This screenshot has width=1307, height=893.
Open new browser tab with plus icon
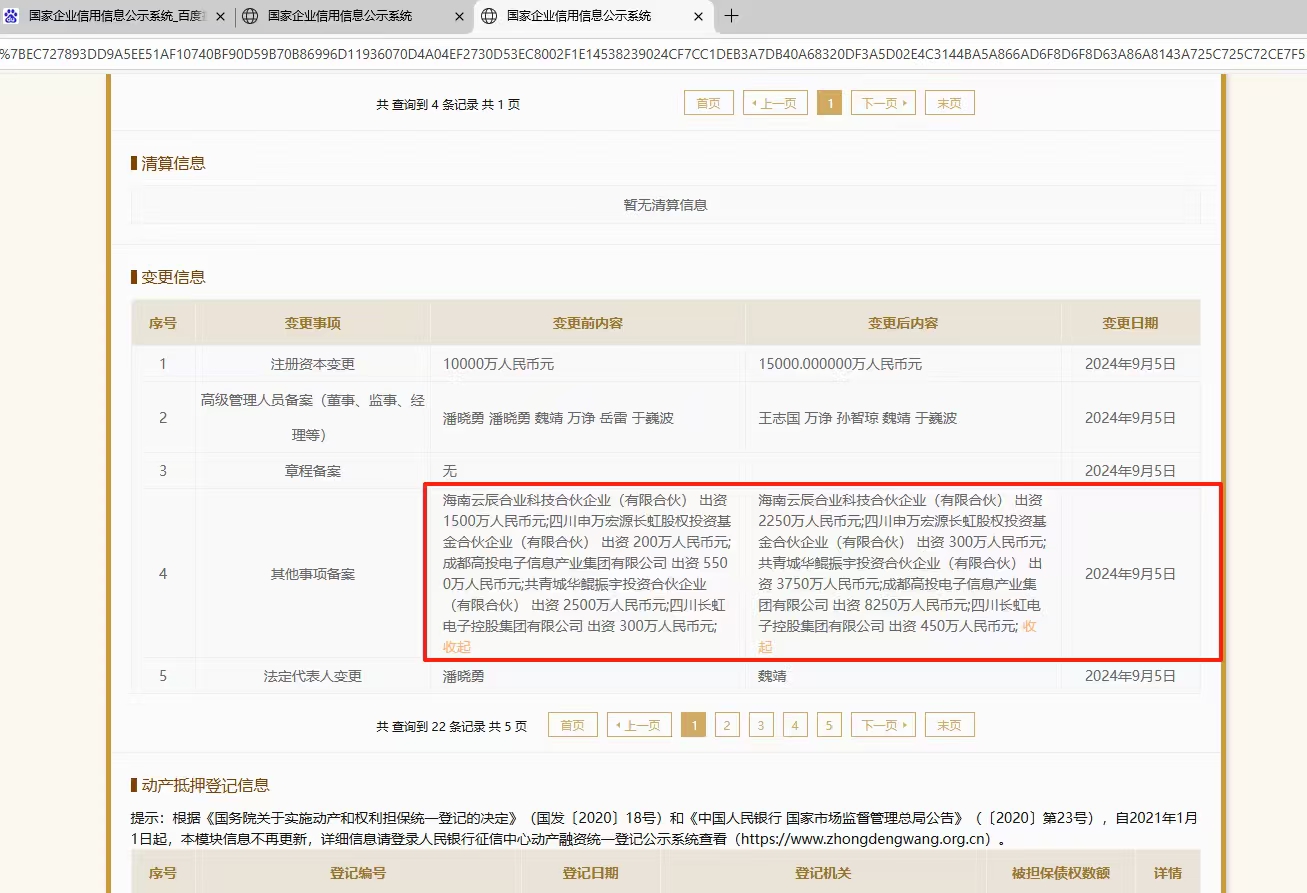[731, 16]
